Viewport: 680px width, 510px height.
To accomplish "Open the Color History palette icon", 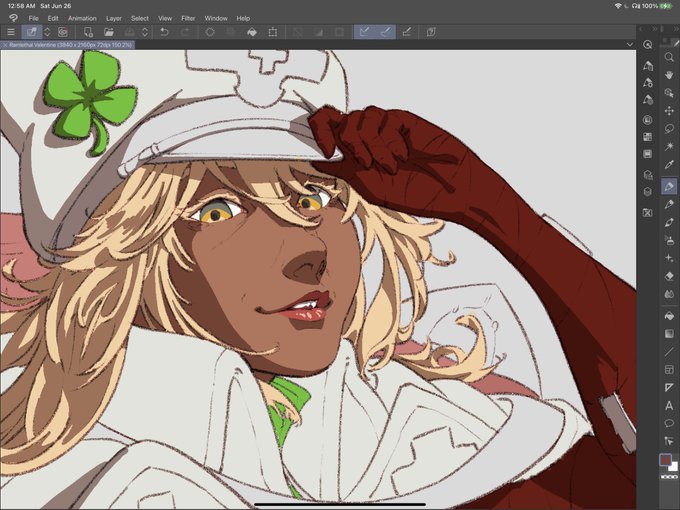I will click(647, 154).
